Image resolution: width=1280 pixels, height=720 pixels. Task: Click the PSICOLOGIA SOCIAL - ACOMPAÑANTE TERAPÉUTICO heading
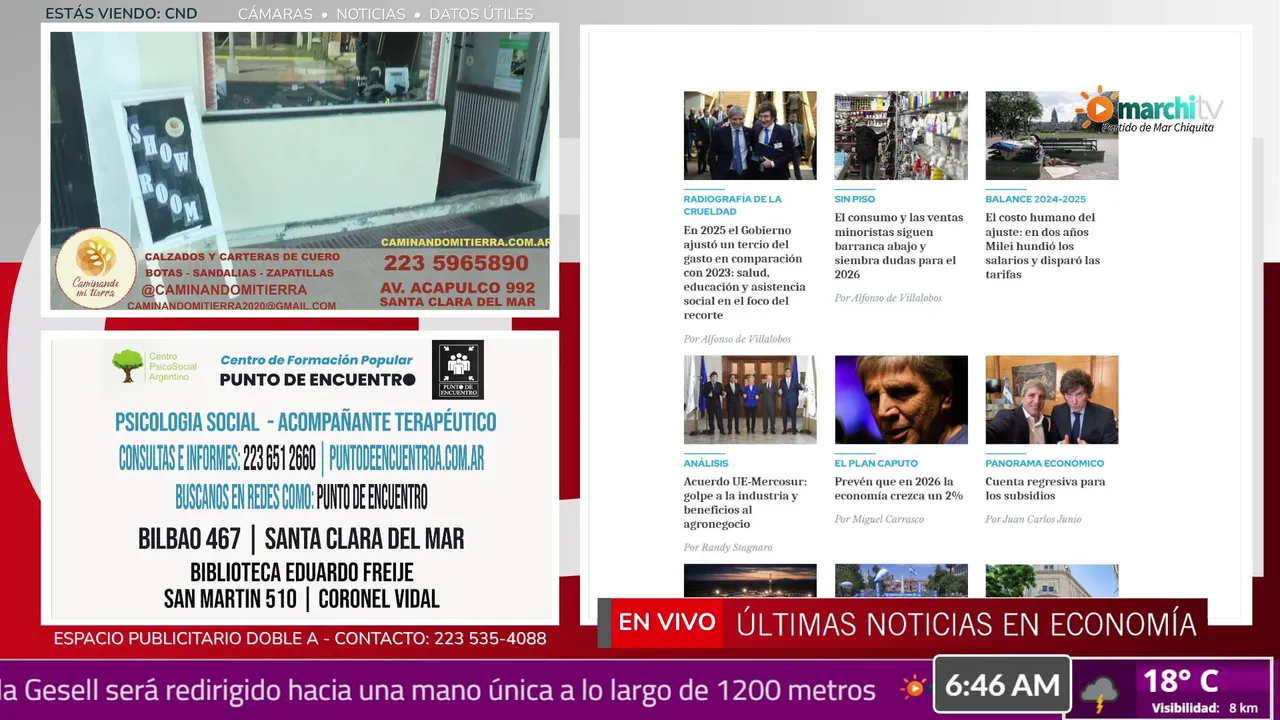pos(305,422)
